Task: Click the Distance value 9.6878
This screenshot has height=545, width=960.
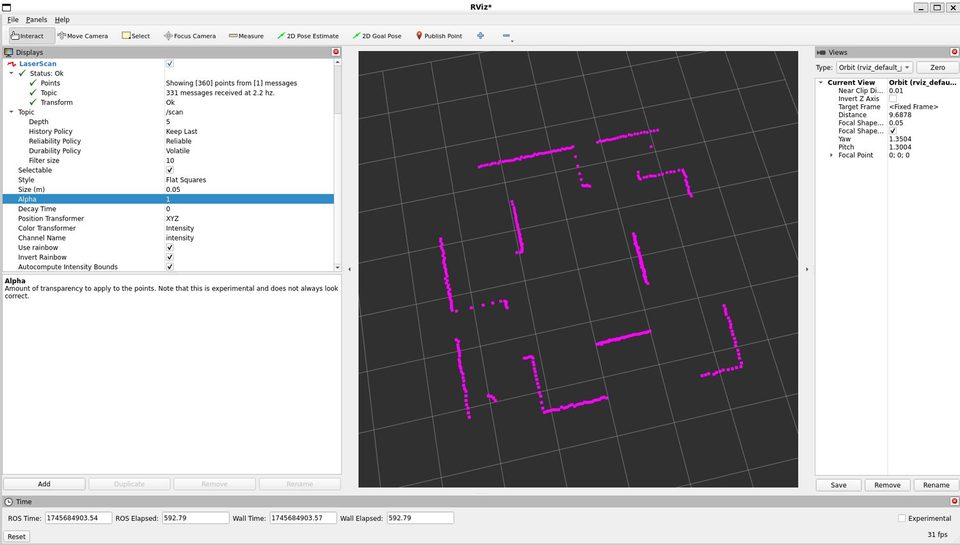Action: click(900, 115)
